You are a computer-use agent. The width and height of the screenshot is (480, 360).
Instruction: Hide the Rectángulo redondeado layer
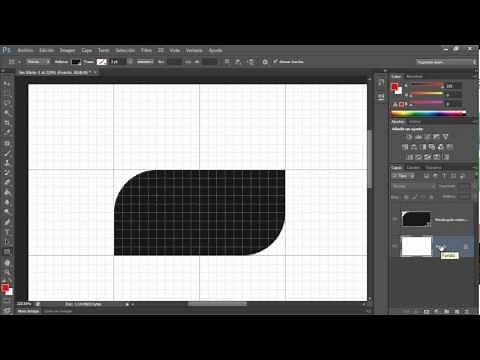click(395, 219)
